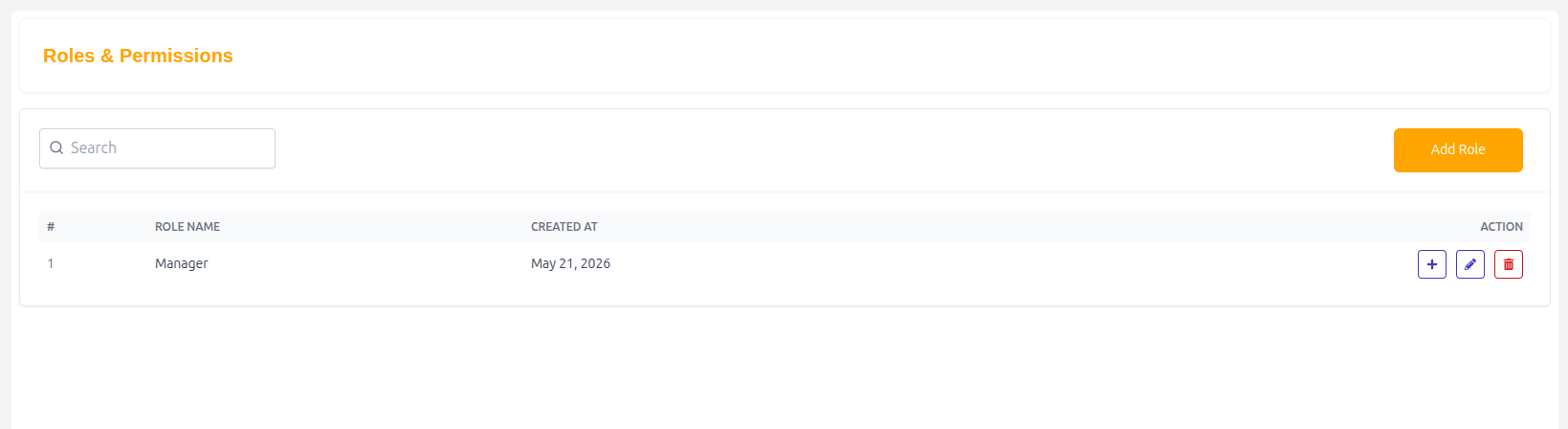Image resolution: width=1568 pixels, height=429 pixels.
Task: Click the orange Add Role button label
Action: click(1458, 149)
